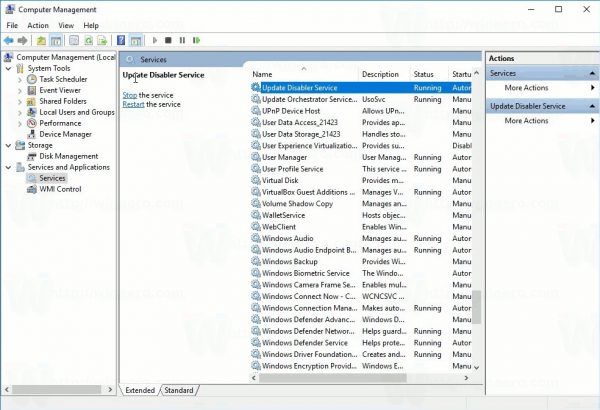
Task: Select Computer Management (Local) root node
Action: click(x=65, y=57)
